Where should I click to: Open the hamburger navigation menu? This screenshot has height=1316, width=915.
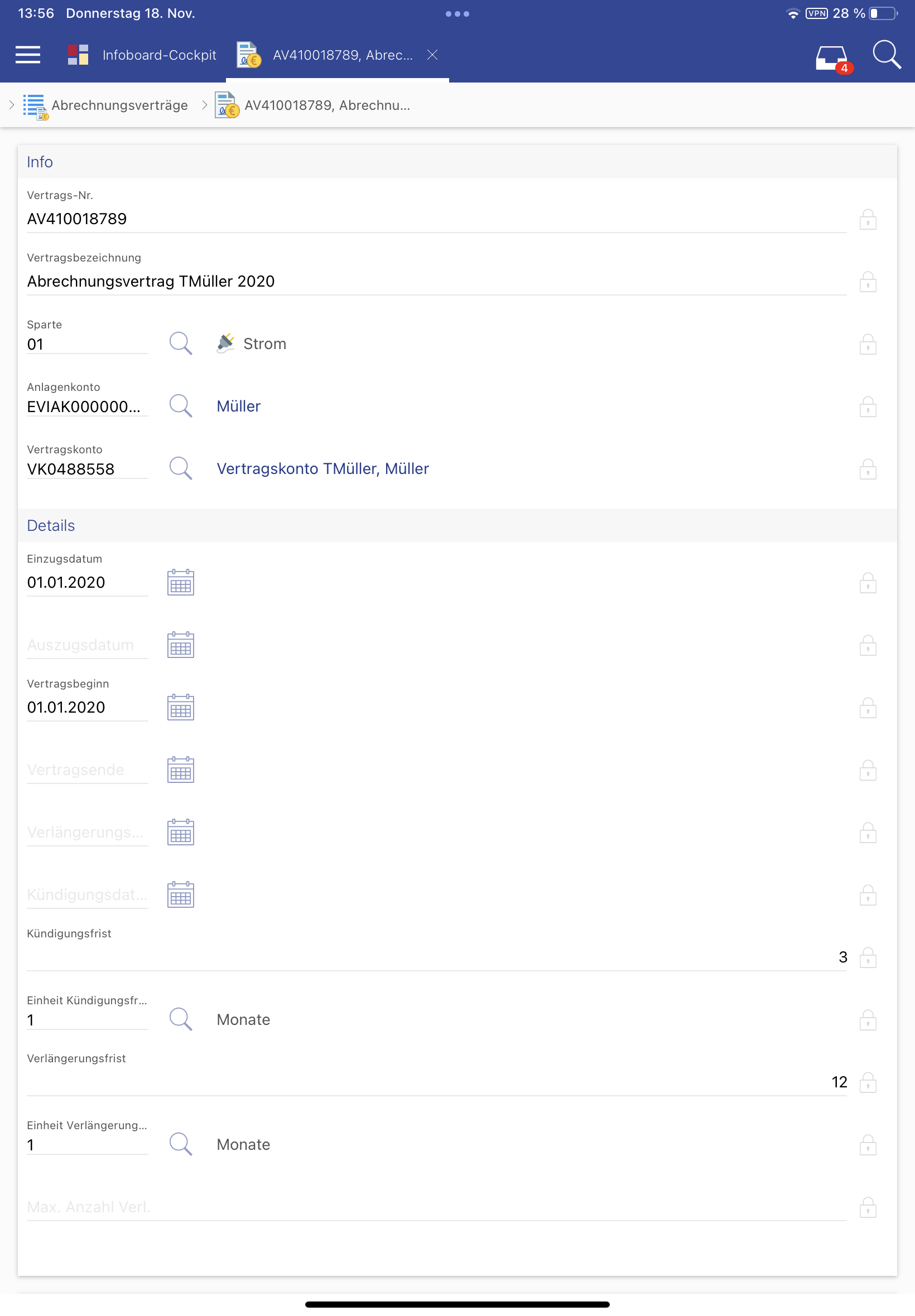(x=27, y=55)
